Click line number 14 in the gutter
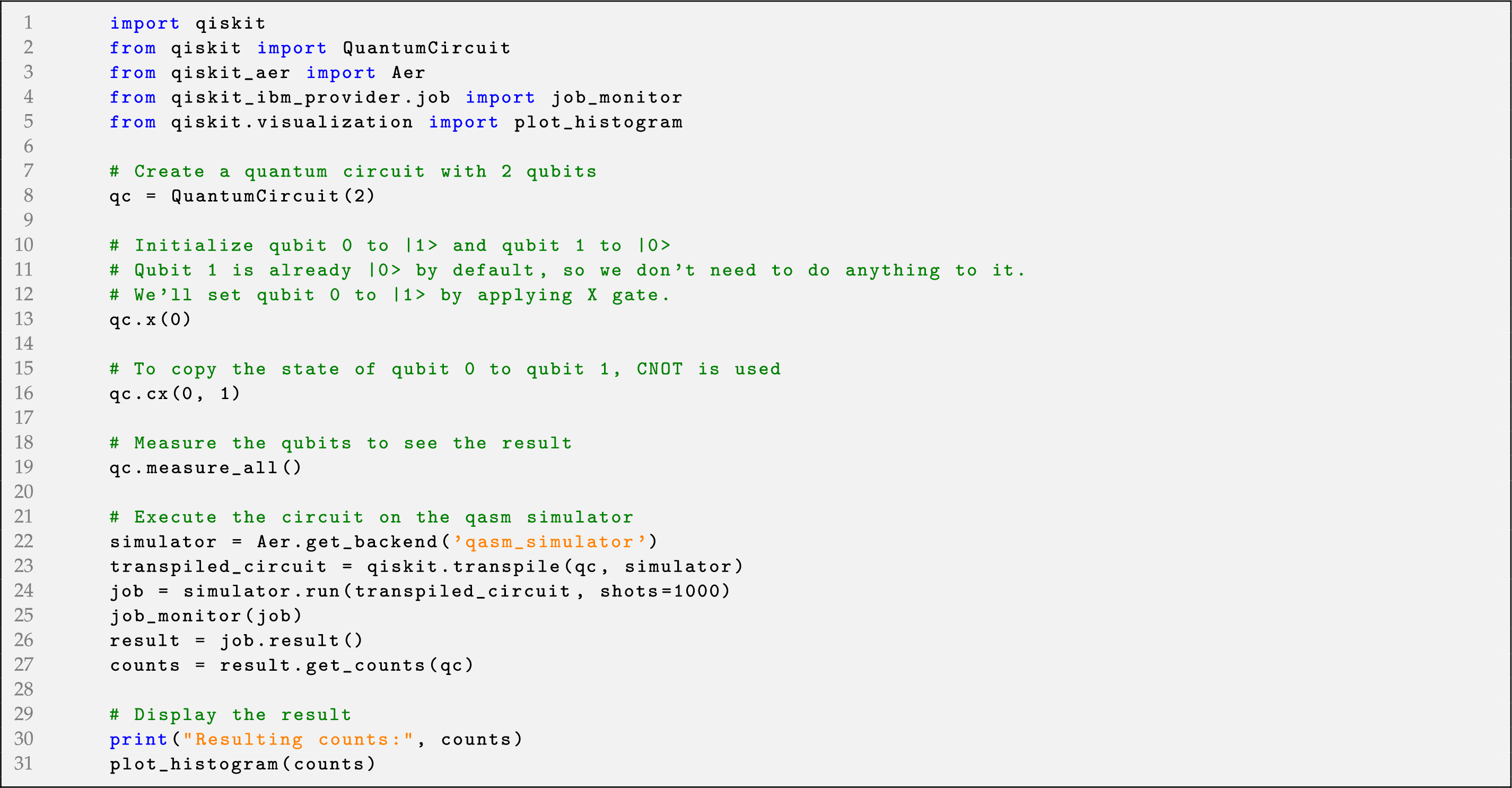Screen dimensions: 1512x788 pyautogui.click(x=24, y=343)
